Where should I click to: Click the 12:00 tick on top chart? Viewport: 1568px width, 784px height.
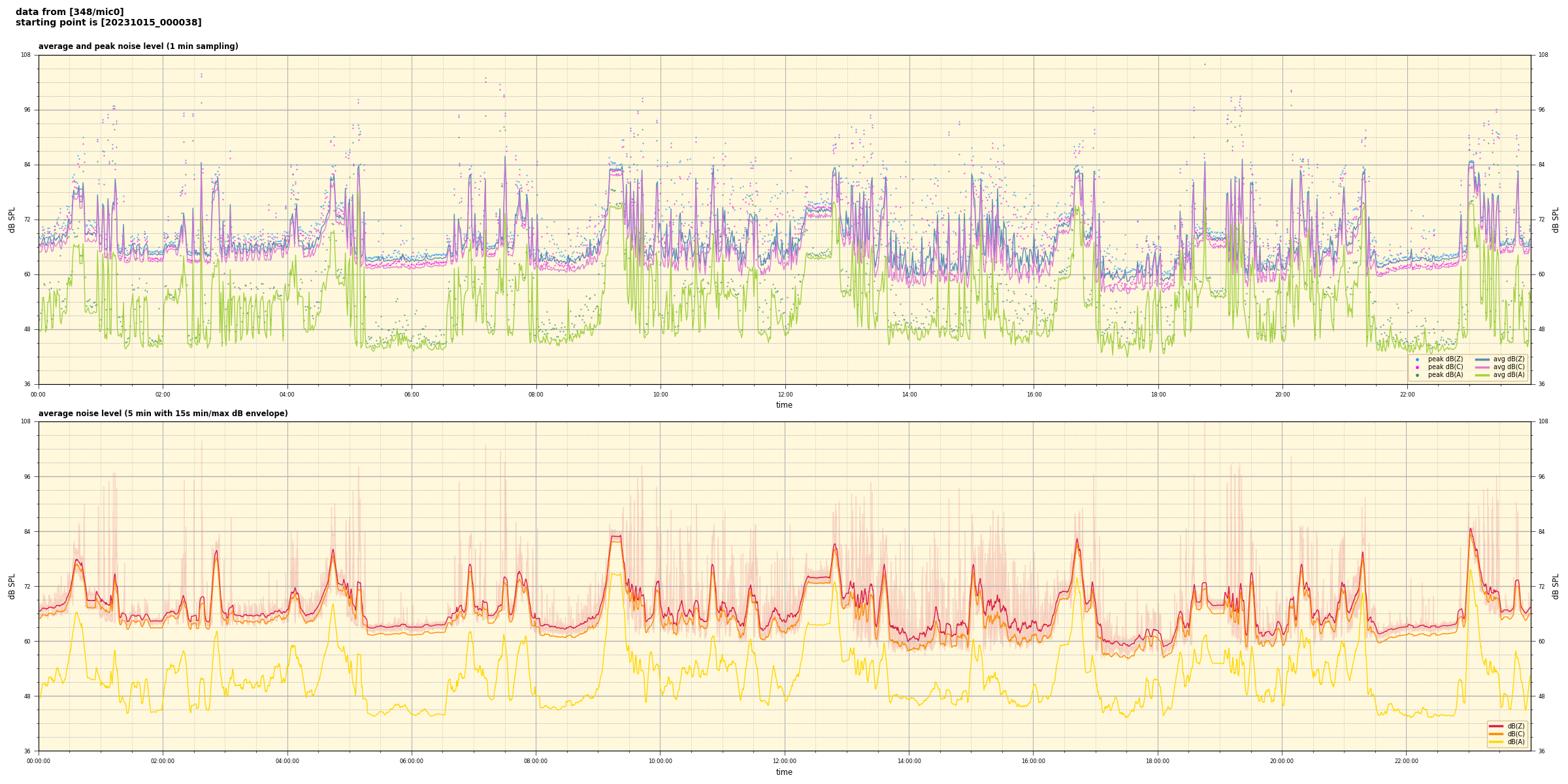[785, 395]
